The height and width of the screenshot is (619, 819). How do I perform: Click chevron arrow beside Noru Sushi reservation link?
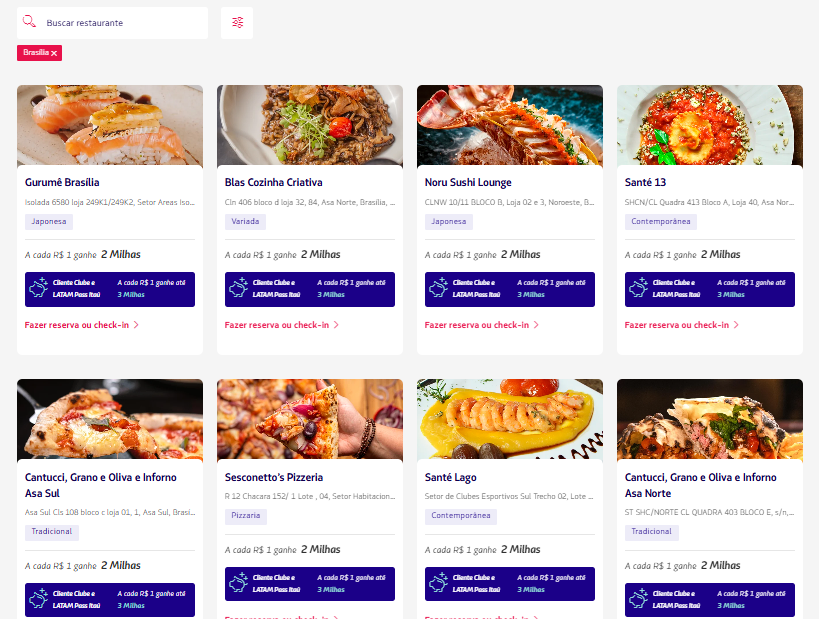tap(536, 325)
